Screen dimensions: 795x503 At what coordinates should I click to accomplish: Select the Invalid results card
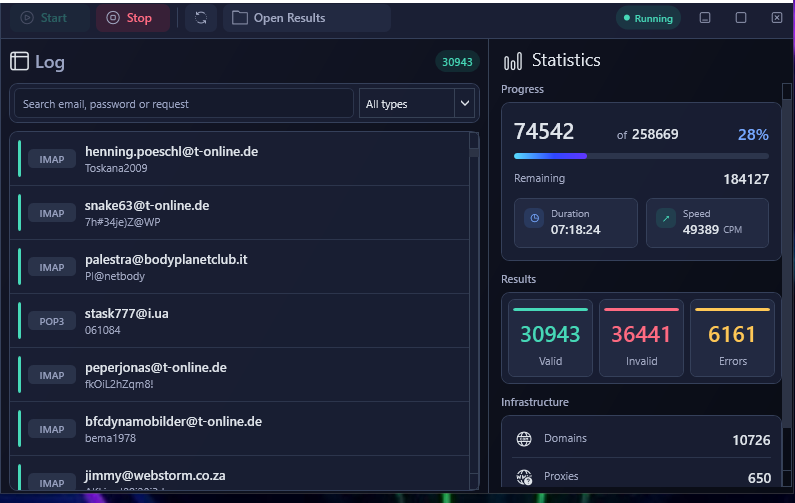point(641,338)
